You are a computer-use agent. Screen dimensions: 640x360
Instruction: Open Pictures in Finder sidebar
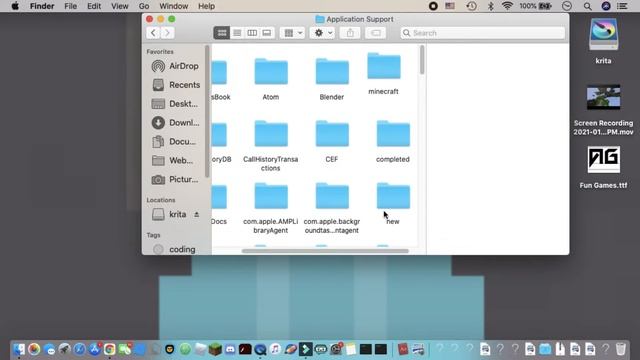click(175, 179)
